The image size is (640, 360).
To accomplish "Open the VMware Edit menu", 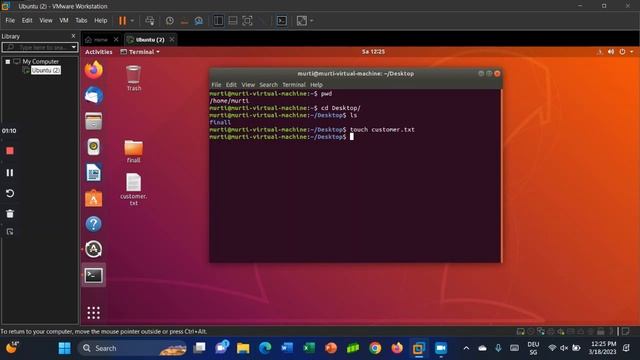I will [27, 20].
